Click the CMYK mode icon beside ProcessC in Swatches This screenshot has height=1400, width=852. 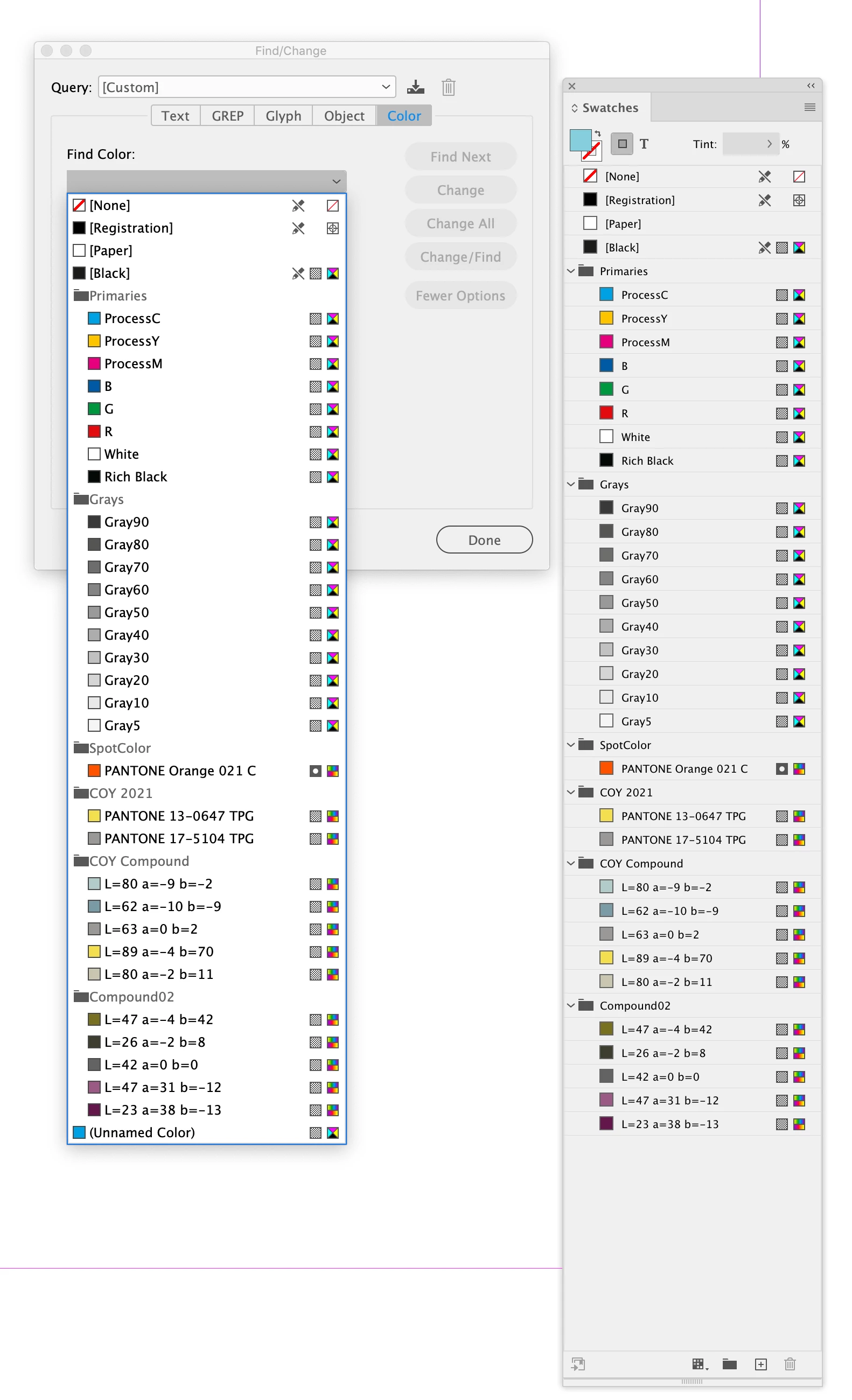click(x=799, y=295)
